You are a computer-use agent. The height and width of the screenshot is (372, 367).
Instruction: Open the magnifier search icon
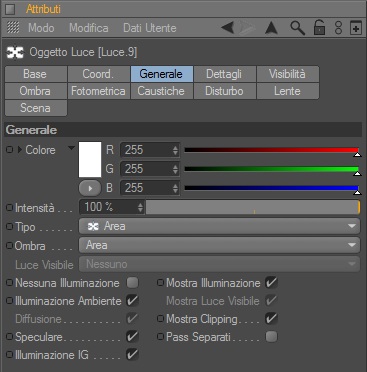pos(297,28)
